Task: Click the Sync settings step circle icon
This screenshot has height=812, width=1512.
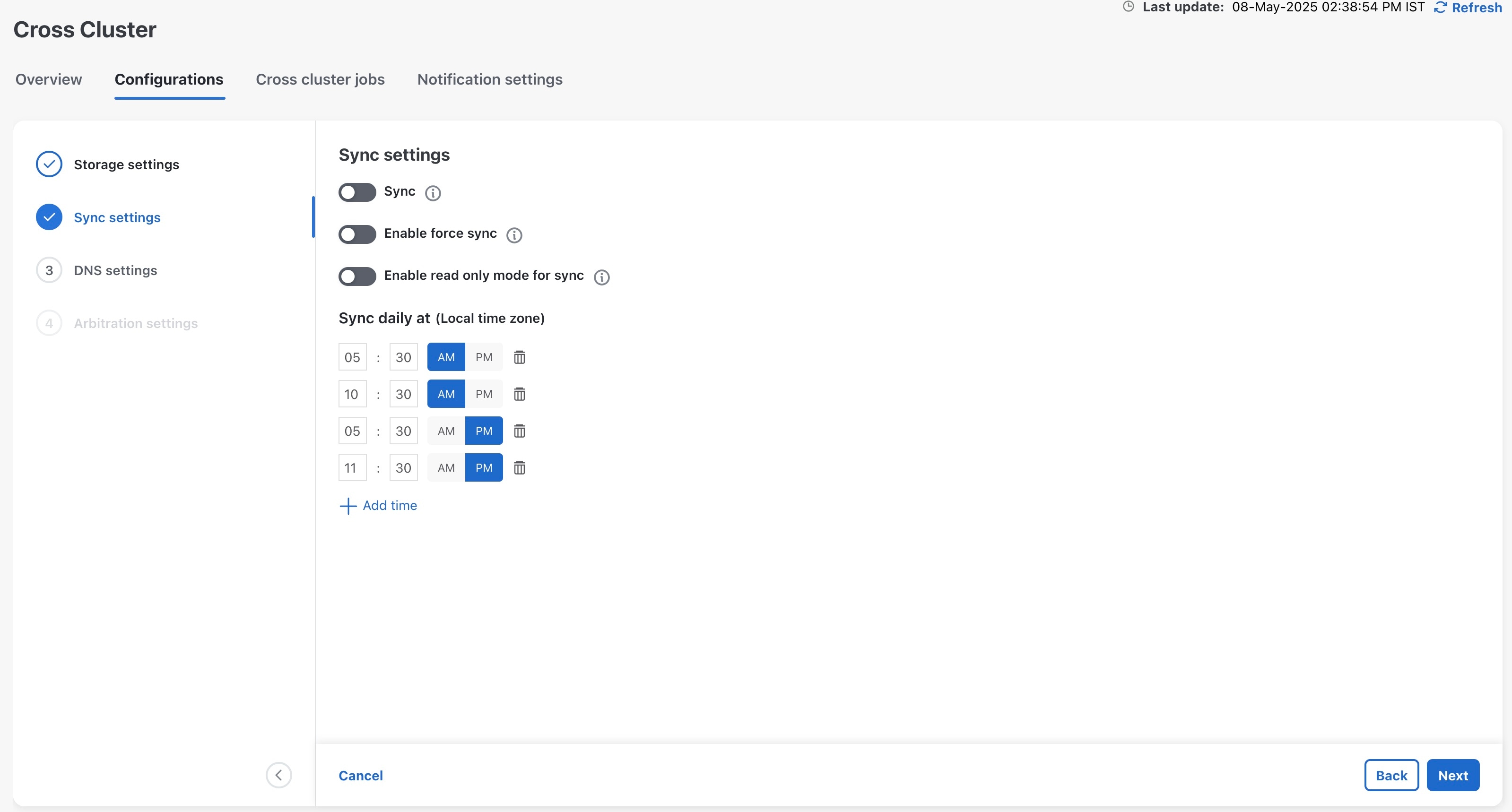Action: tap(49, 217)
